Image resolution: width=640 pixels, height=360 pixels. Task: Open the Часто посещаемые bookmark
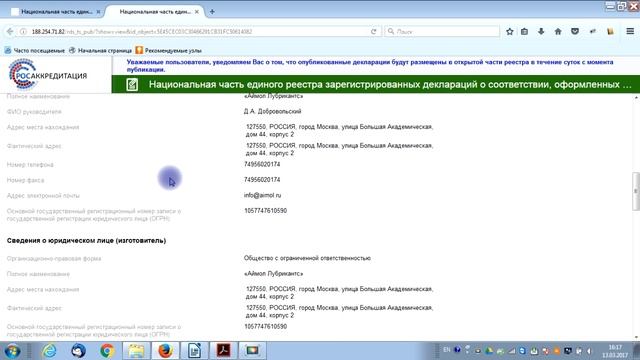(35, 51)
